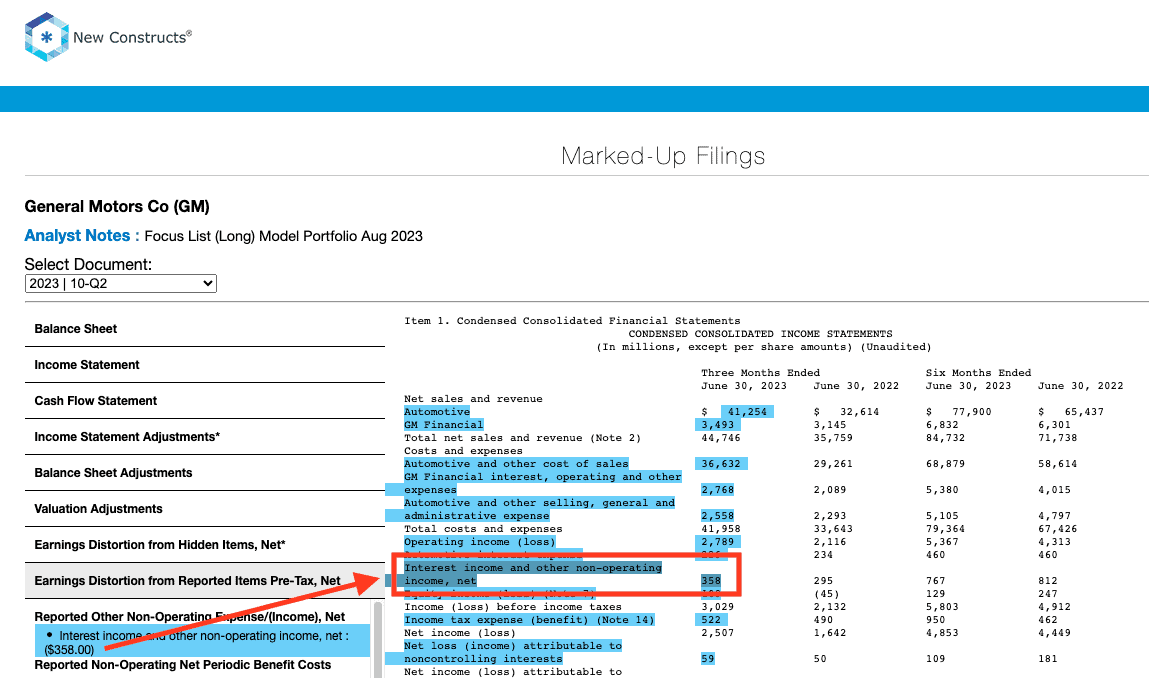
Task: Click Focus List (Long) Model Portfolio text
Action: click(284, 236)
